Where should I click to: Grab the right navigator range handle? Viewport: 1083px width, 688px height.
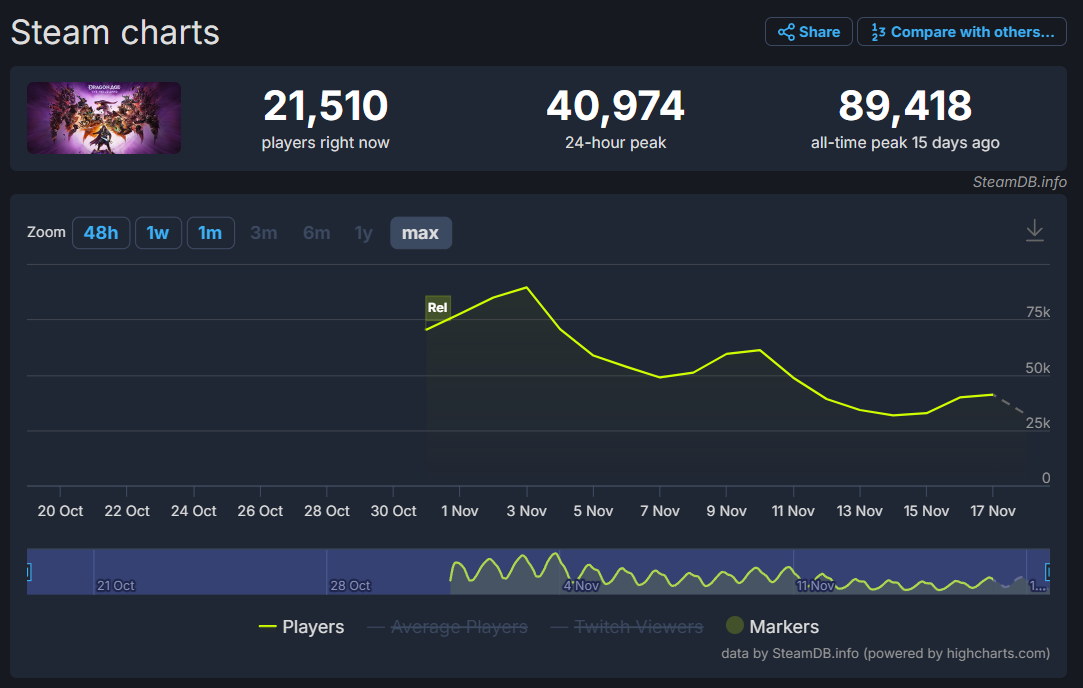[x=1048, y=571]
